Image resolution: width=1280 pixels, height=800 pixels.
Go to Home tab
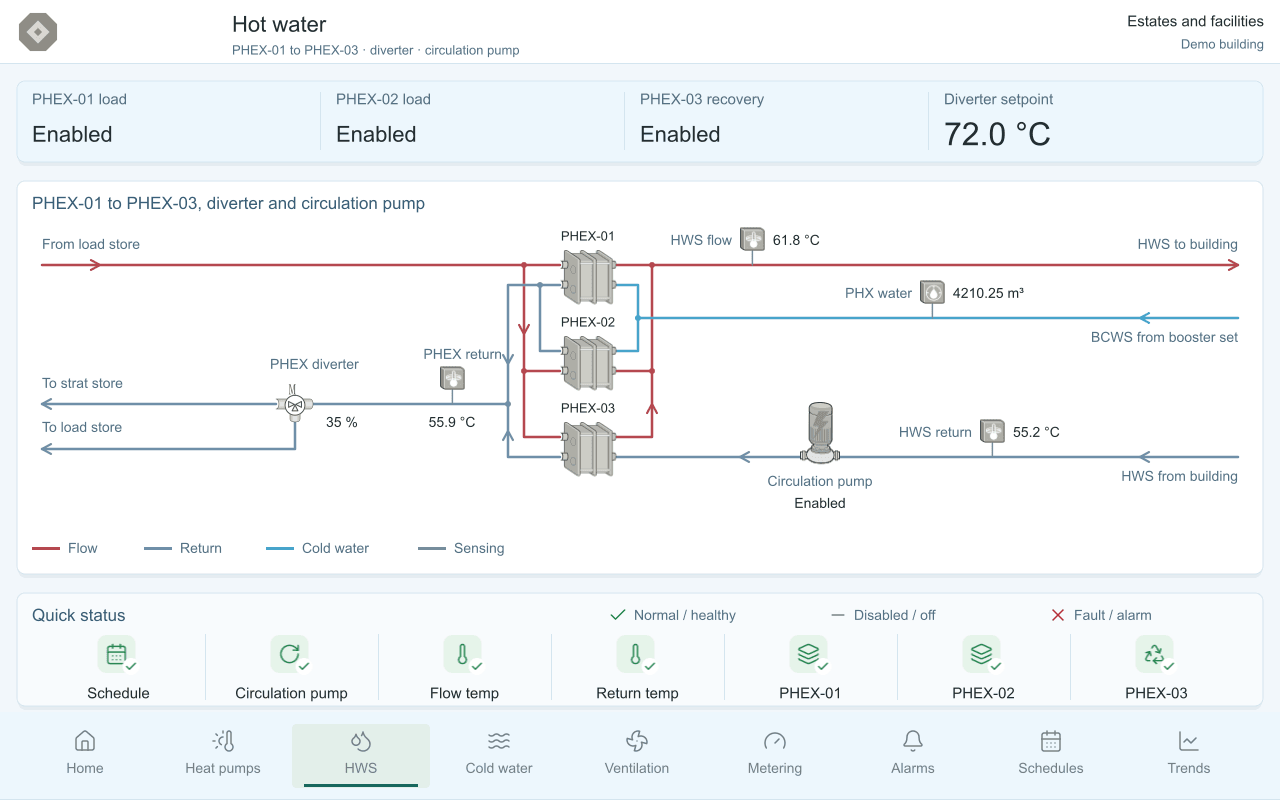pos(85,754)
